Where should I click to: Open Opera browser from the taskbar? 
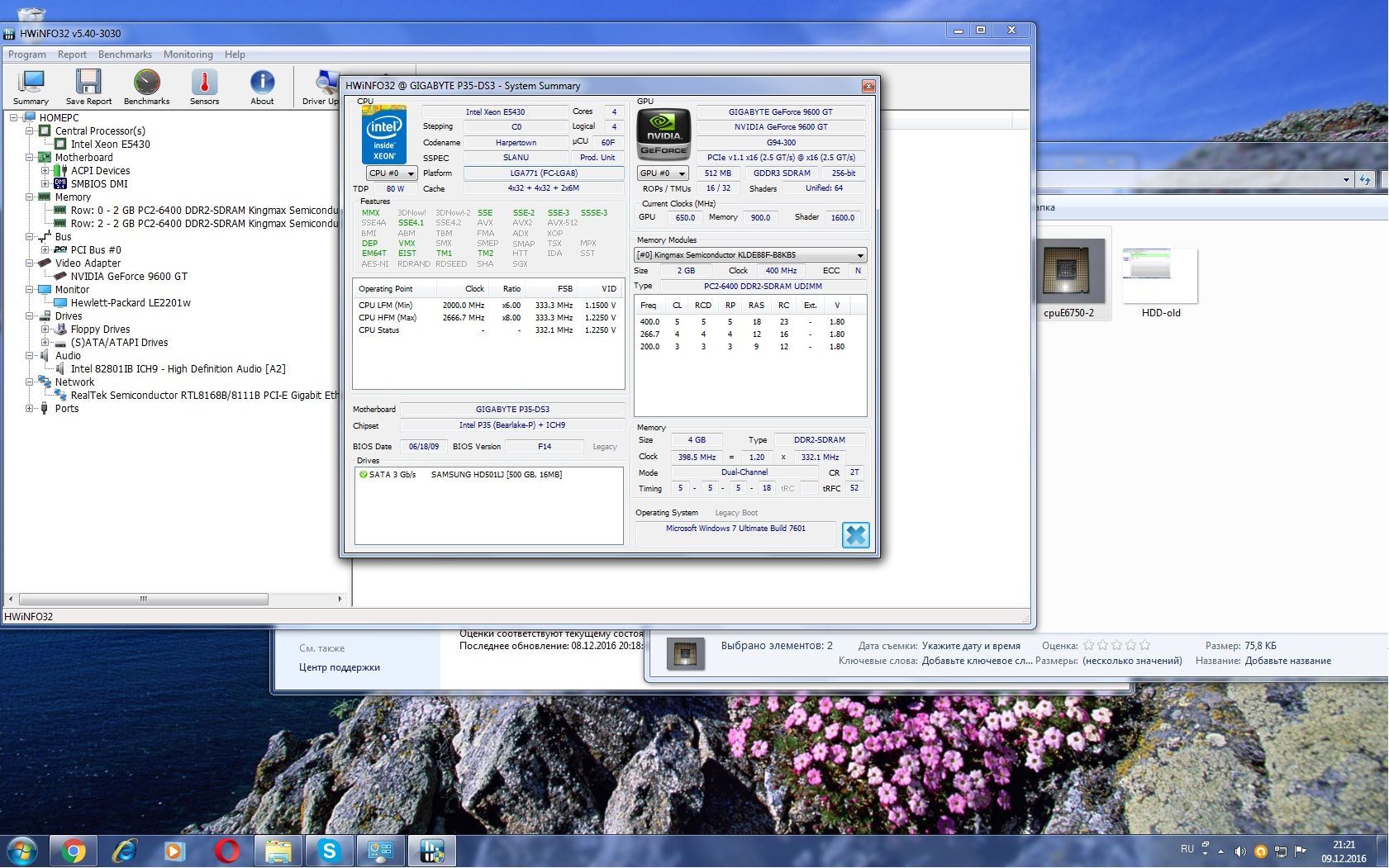tap(226, 851)
